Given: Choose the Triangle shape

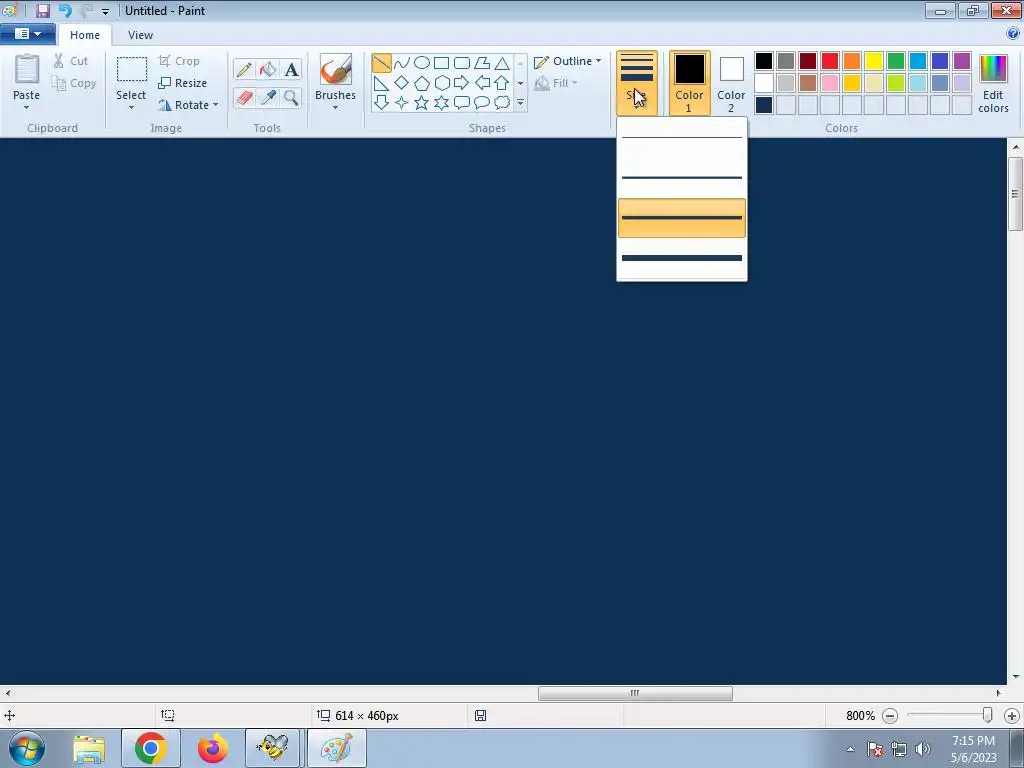Looking at the screenshot, I should 502,63.
